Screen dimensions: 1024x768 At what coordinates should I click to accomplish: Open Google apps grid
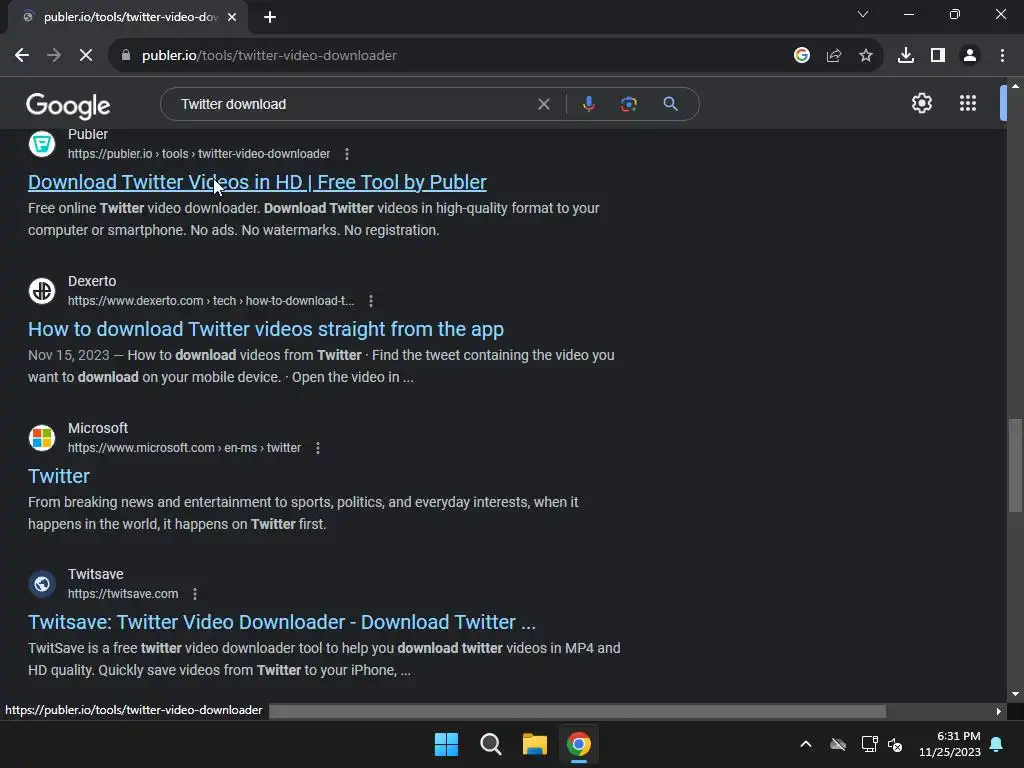click(968, 103)
